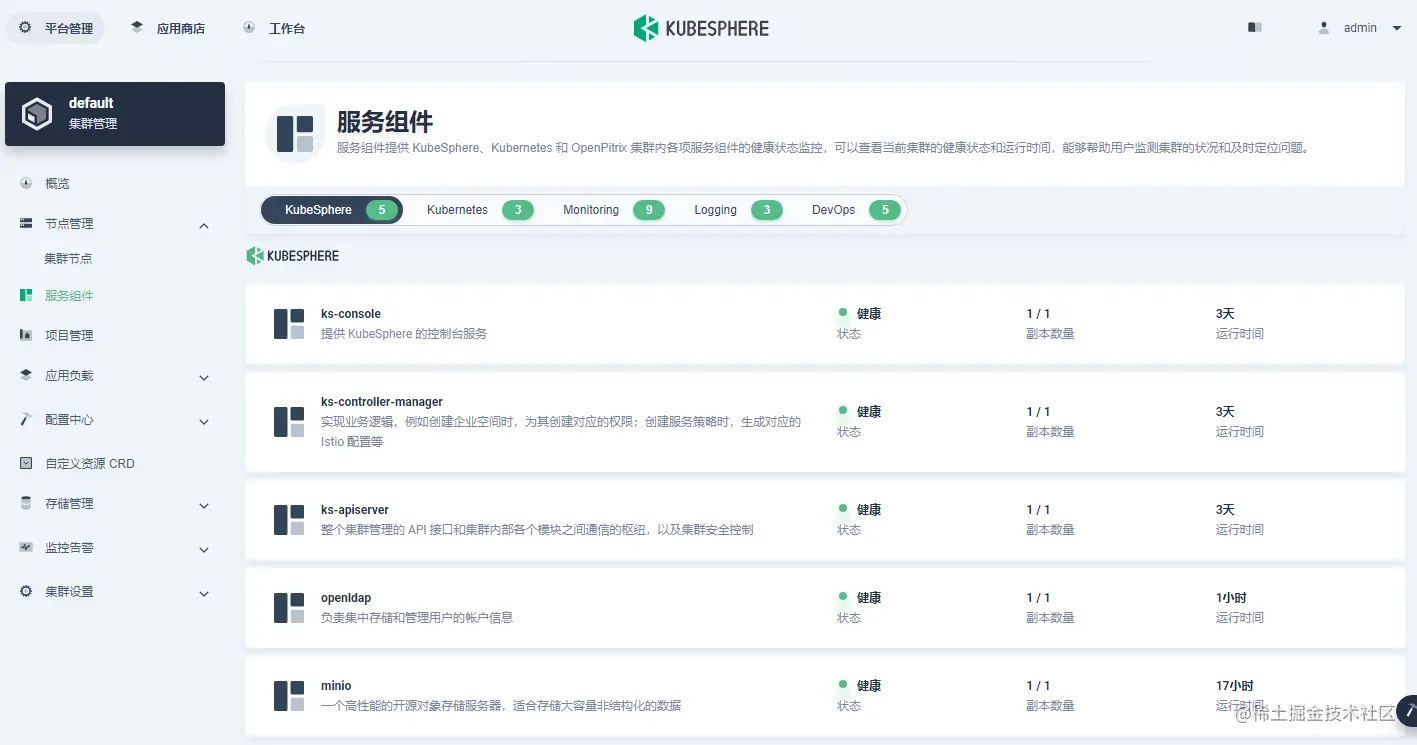This screenshot has width=1417, height=745.
Task: Click the 工作台 text label
Action: tap(287, 29)
